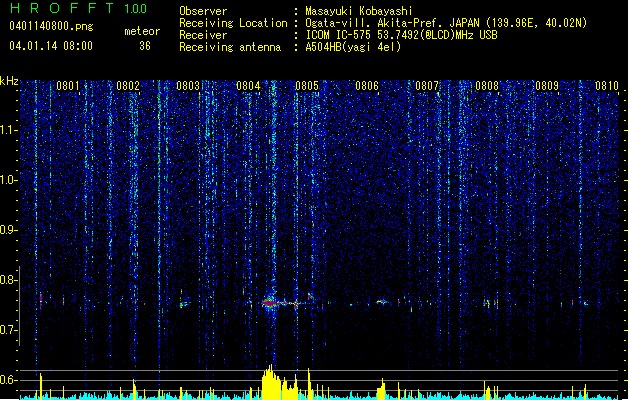This screenshot has width=629, height=400.
Task: Click the 0.9 kHz axis label
Action: pos(9,230)
